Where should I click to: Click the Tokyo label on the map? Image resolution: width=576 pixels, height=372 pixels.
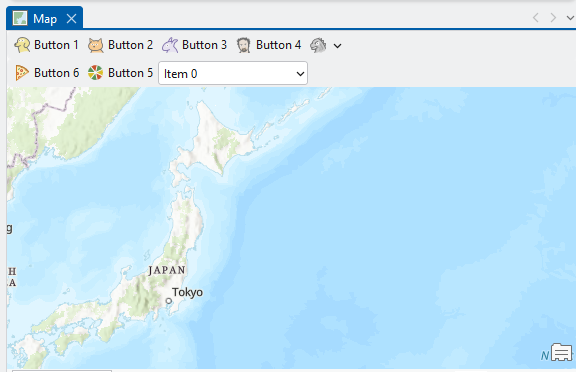point(187,292)
